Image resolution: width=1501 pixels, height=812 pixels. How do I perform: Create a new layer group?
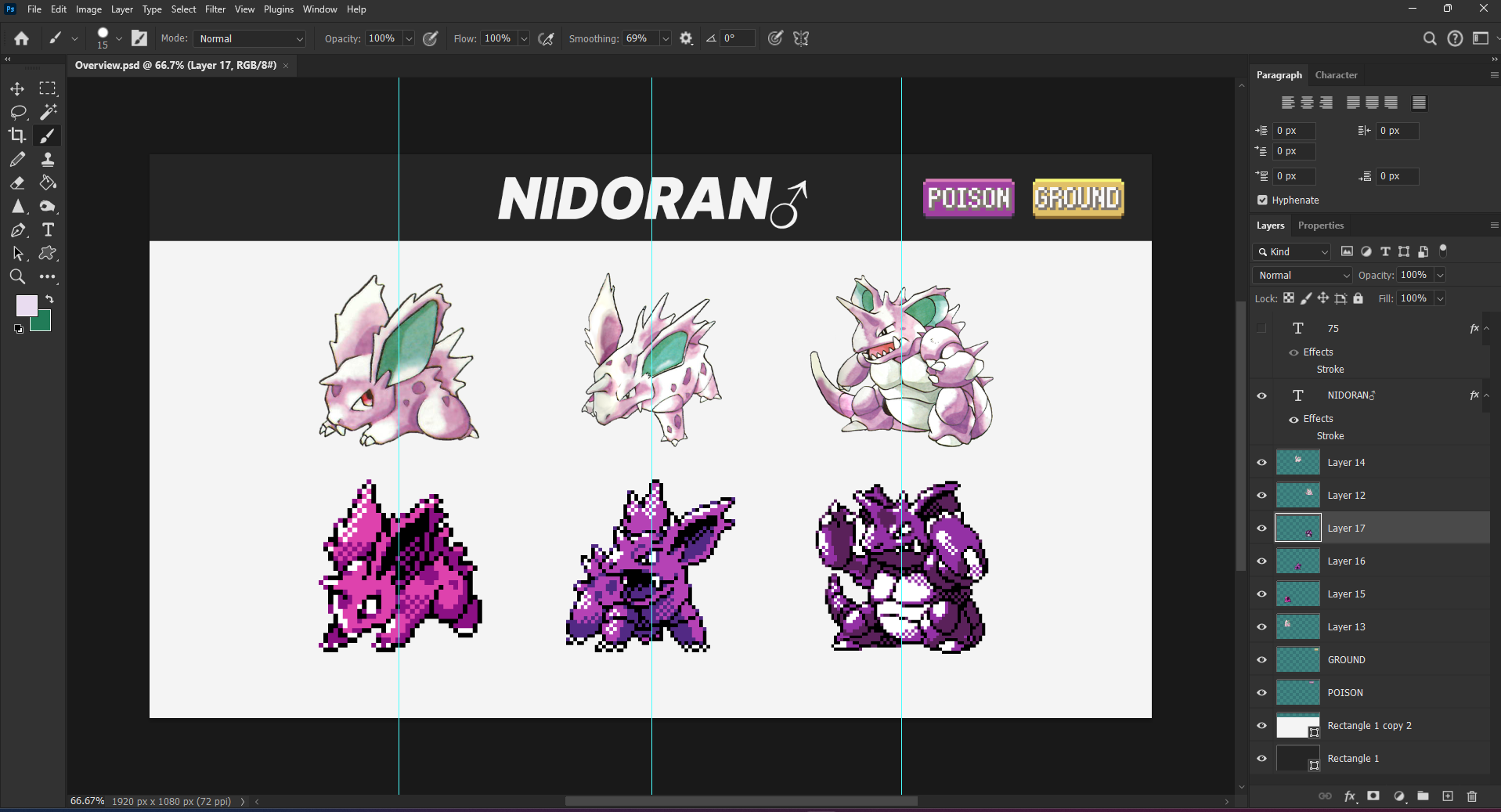pyautogui.click(x=1423, y=796)
